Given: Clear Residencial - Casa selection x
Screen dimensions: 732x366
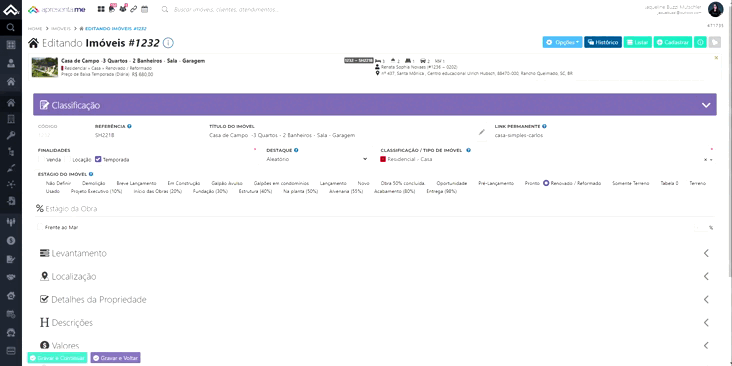Looking at the screenshot, I should coord(705,160).
